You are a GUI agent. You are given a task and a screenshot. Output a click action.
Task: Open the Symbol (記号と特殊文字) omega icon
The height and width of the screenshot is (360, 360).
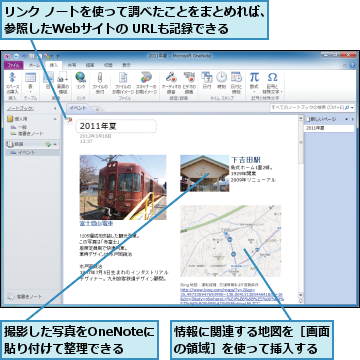pyautogui.click(x=272, y=77)
